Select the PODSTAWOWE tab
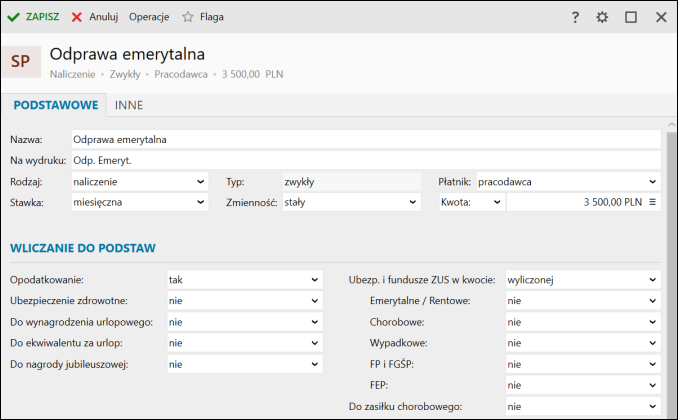 coord(56,105)
